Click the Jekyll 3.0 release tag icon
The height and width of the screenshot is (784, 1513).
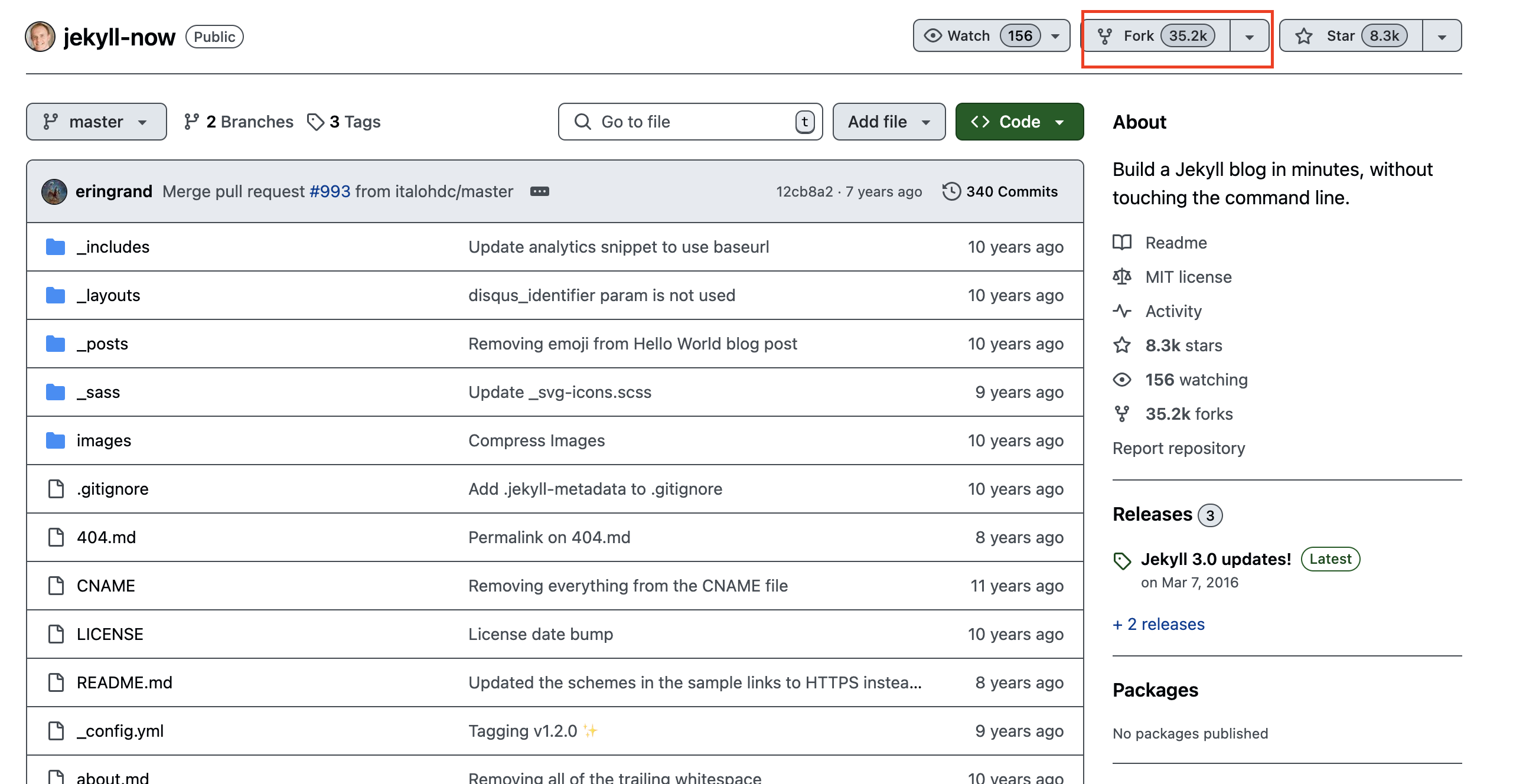pos(1121,560)
